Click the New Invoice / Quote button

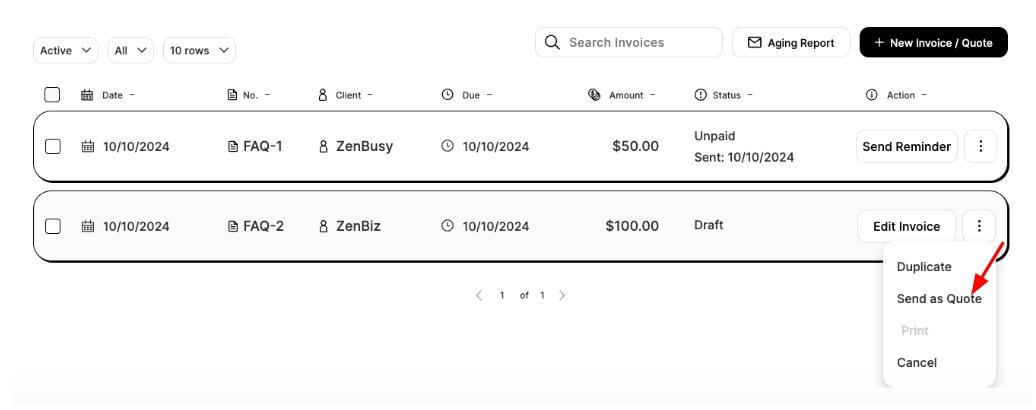pos(933,43)
